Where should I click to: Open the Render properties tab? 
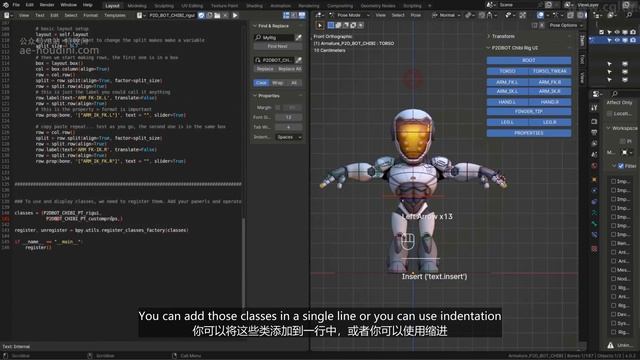(594, 122)
